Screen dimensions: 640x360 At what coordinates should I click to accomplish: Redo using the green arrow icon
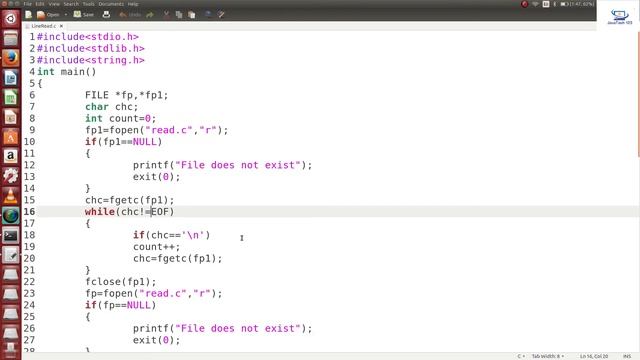[150, 15]
